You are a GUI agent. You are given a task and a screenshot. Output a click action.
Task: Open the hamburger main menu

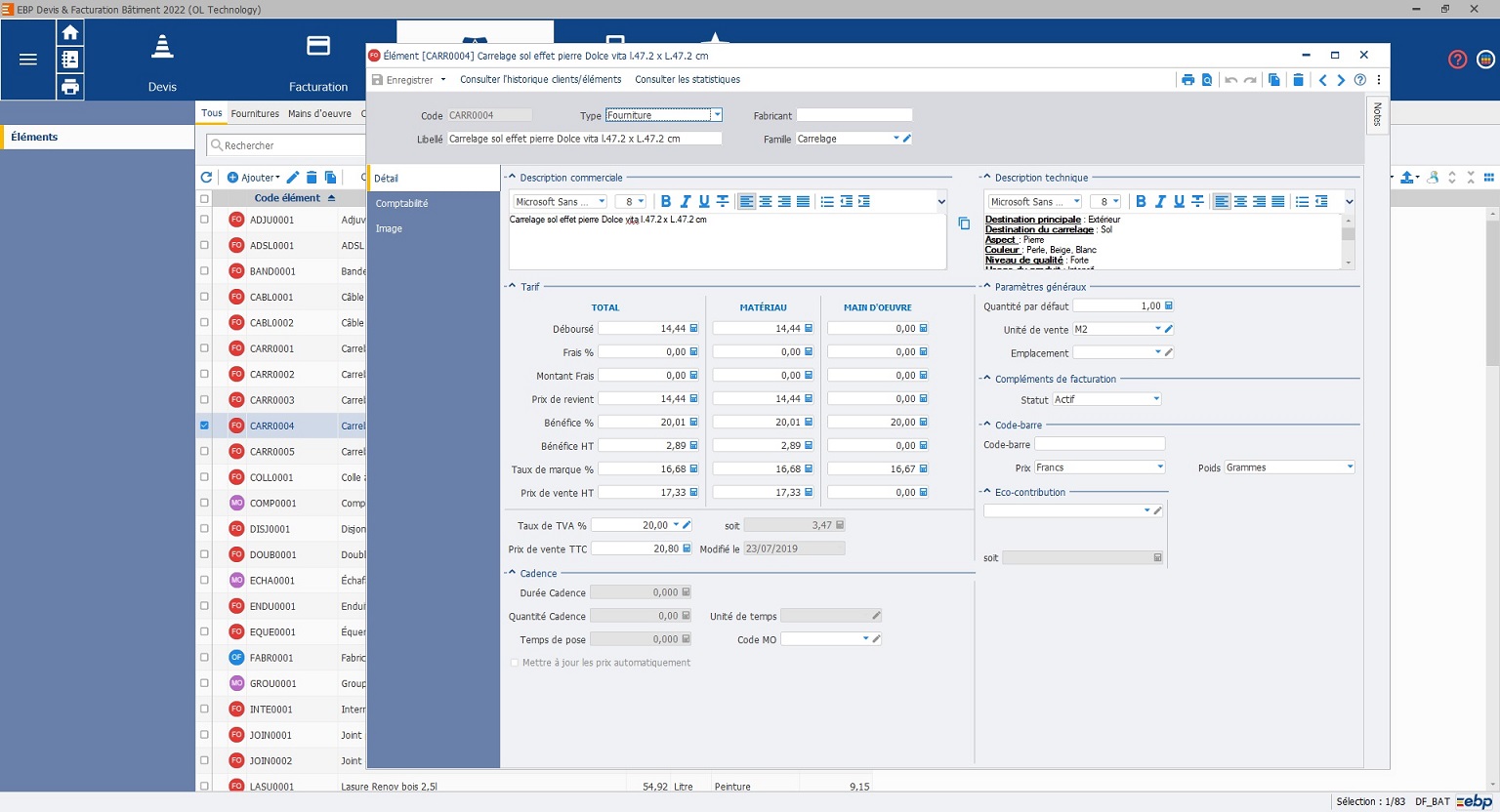[28, 60]
